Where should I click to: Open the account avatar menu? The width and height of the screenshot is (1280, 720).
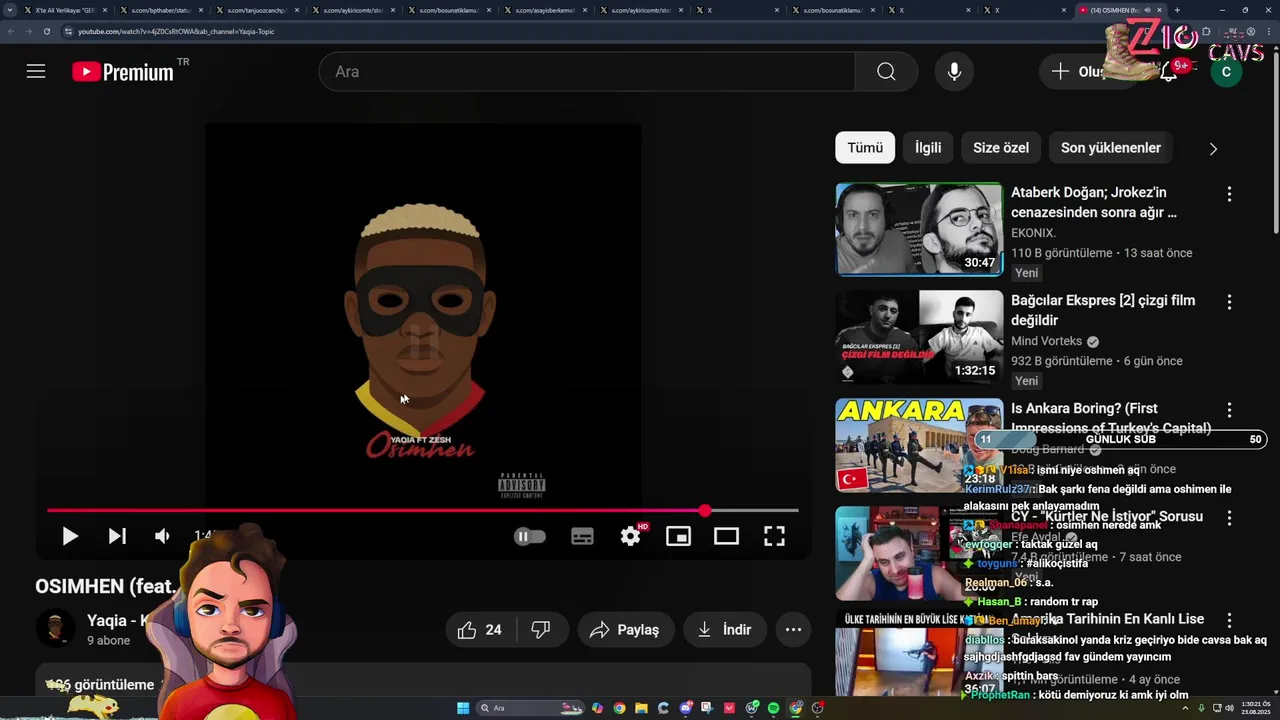click(1226, 71)
